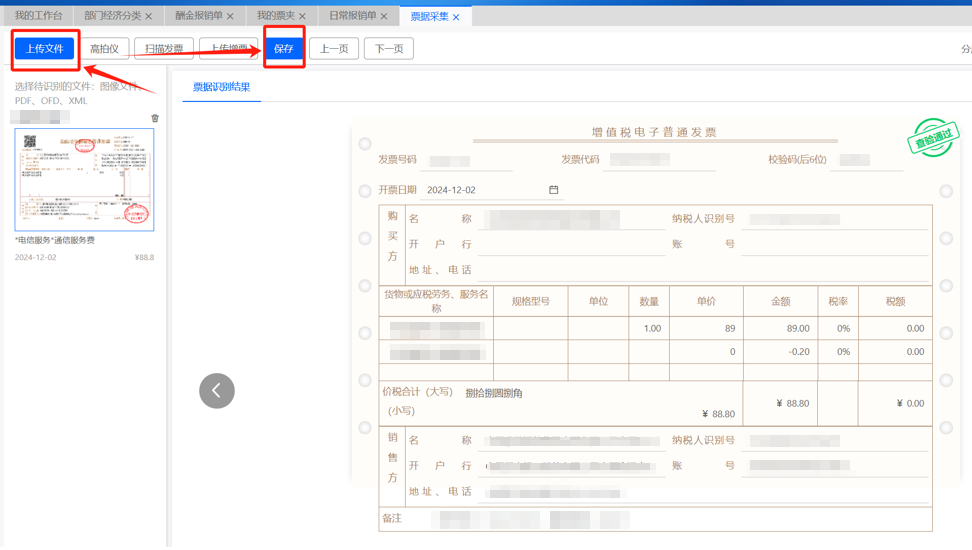Select the 票据识别结果 tab
This screenshot has width=972, height=550.
[x=221, y=87]
